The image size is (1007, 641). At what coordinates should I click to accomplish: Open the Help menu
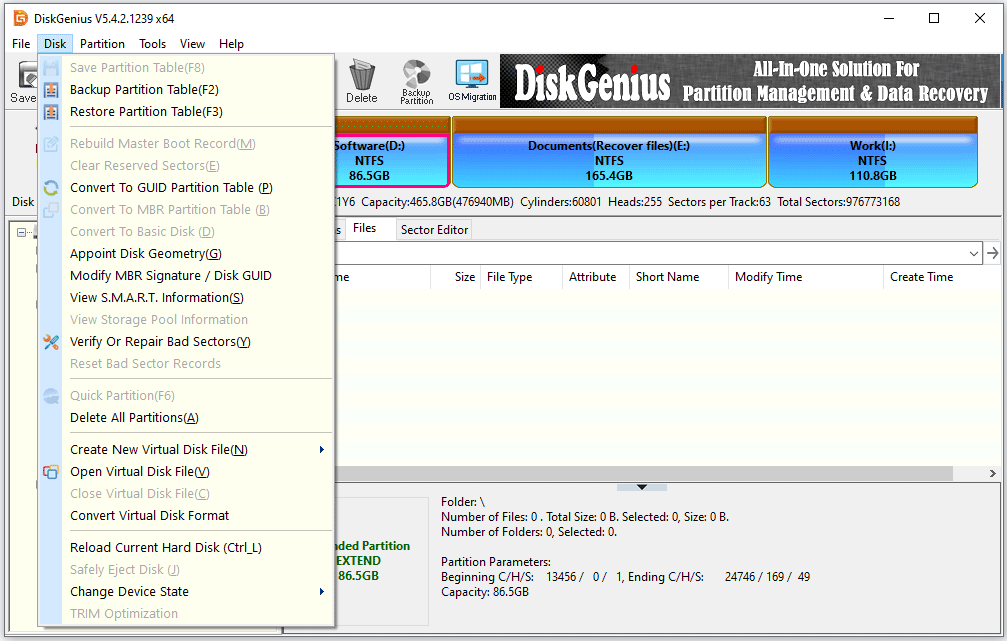[231, 44]
